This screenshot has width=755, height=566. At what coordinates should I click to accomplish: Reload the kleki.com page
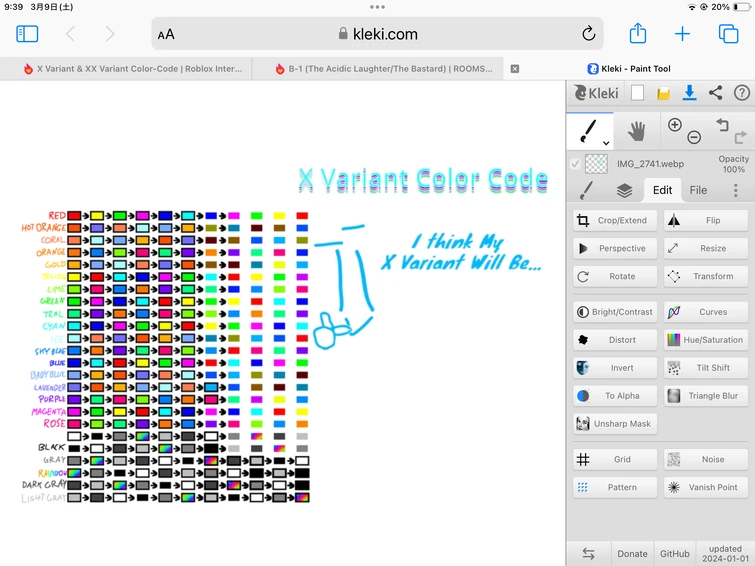pyautogui.click(x=588, y=34)
